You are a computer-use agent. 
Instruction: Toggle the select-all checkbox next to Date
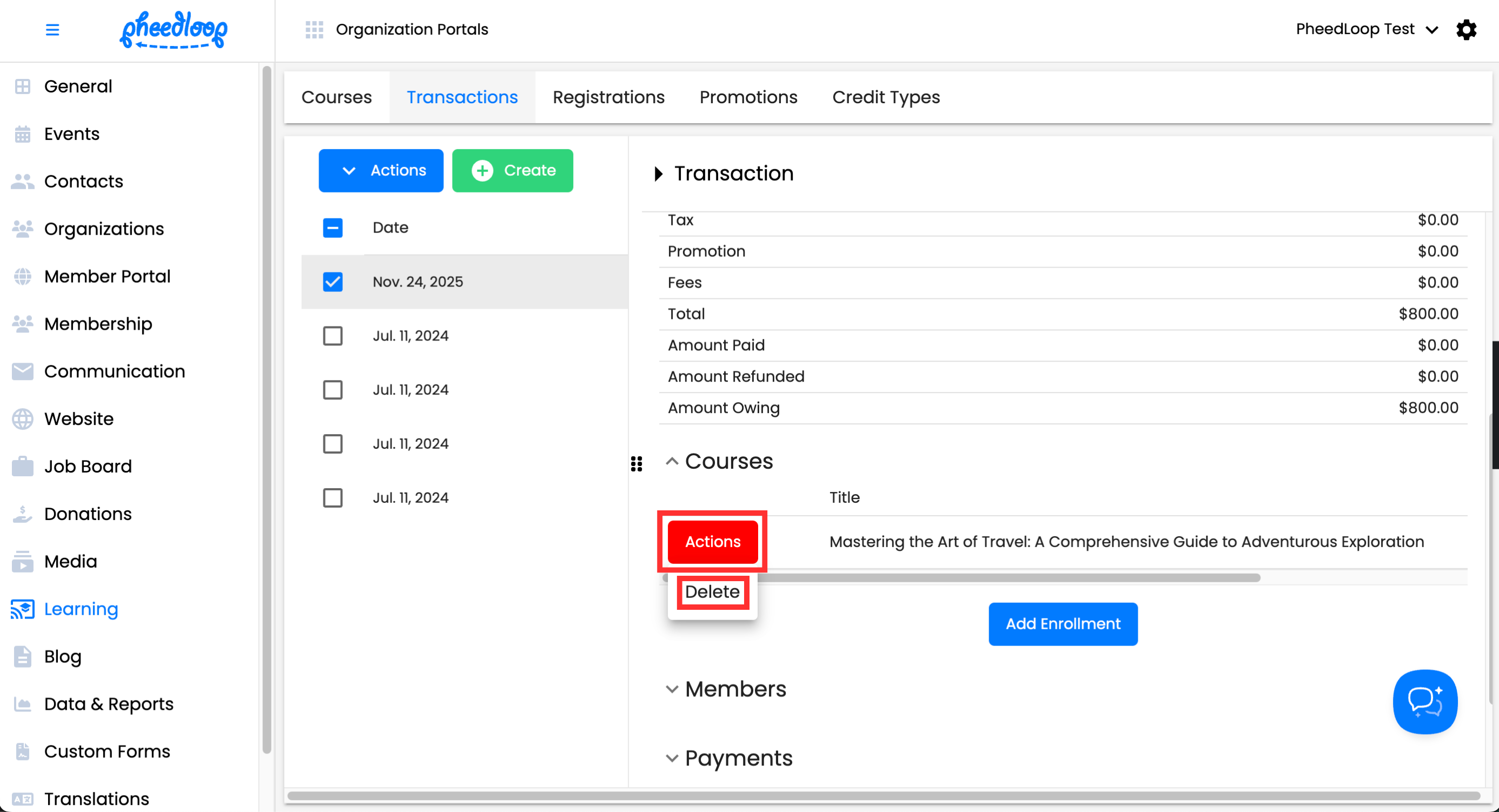(333, 228)
